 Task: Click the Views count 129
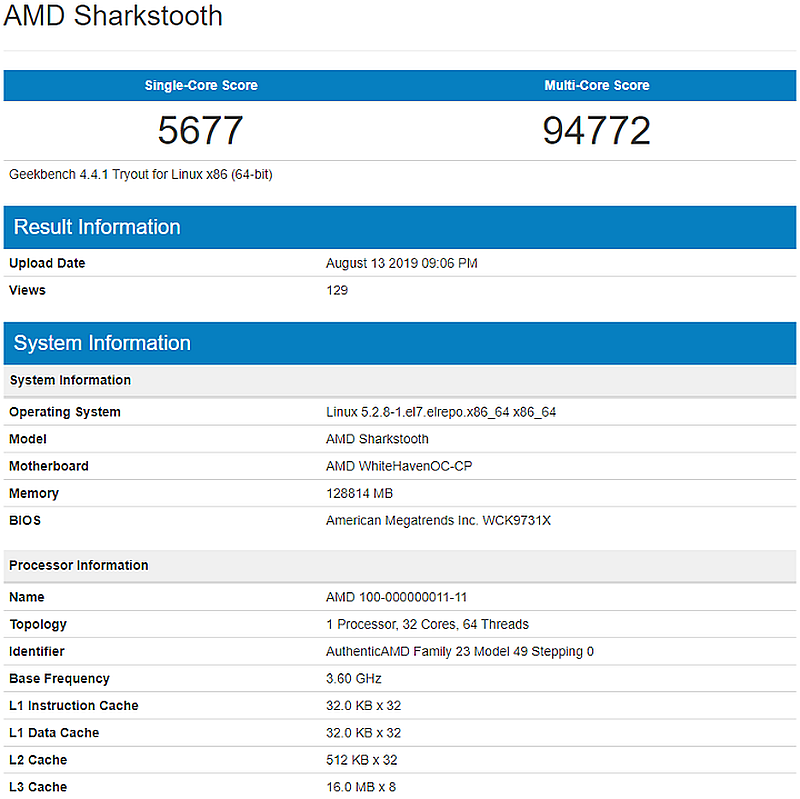click(337, 290)
